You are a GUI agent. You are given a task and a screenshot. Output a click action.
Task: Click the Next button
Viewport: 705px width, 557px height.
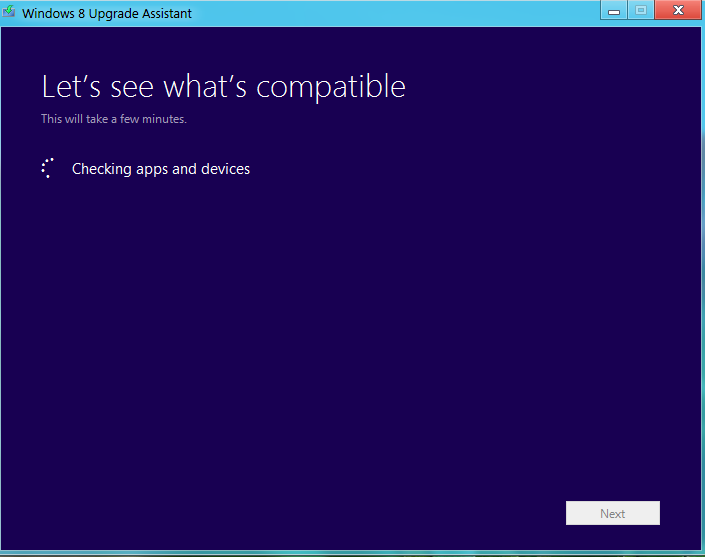612,513
